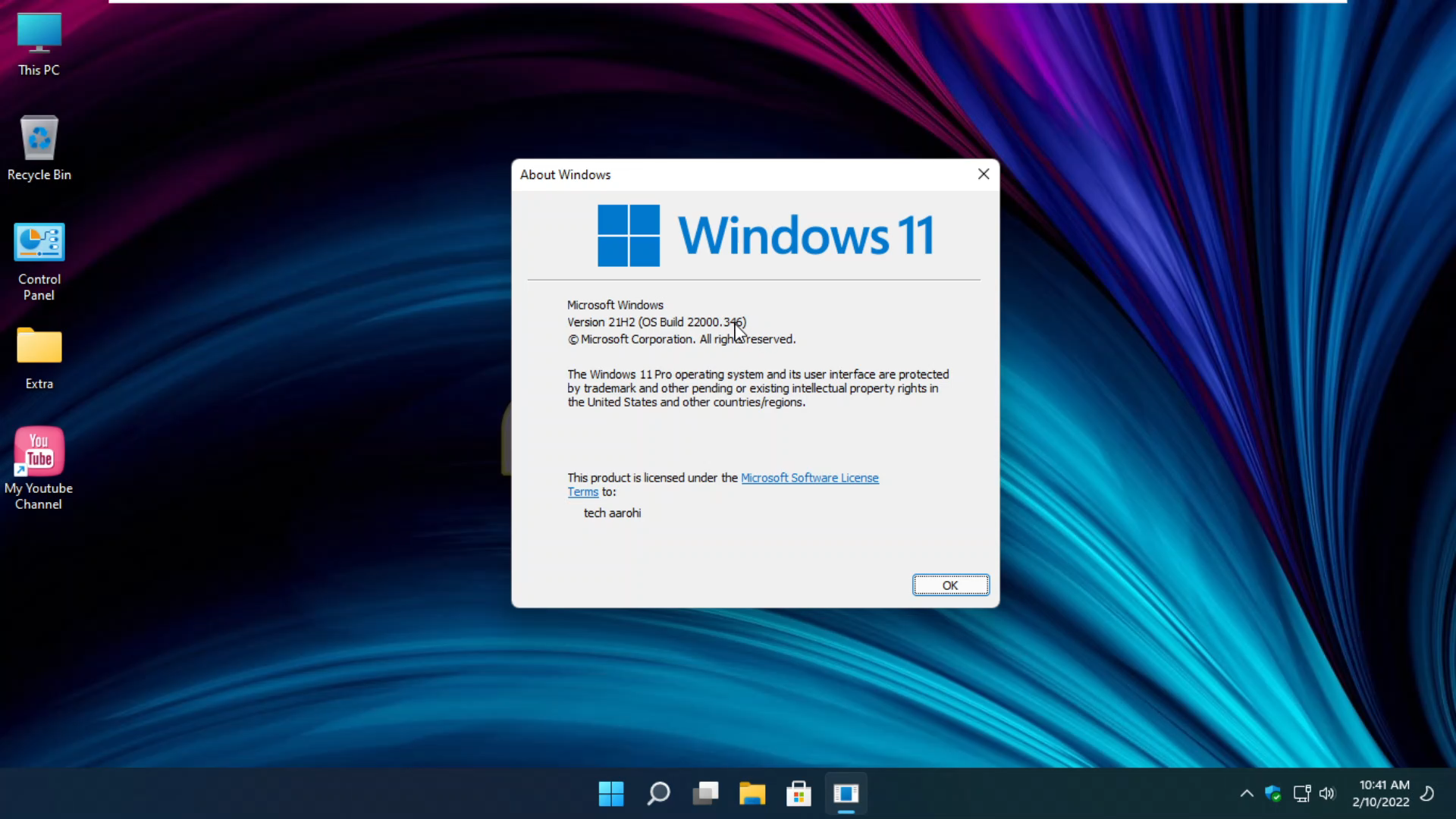Open Task View on the taskbar
Image resolution: width=1456 pixels, height=819 pixels.
tap(705, 794)
